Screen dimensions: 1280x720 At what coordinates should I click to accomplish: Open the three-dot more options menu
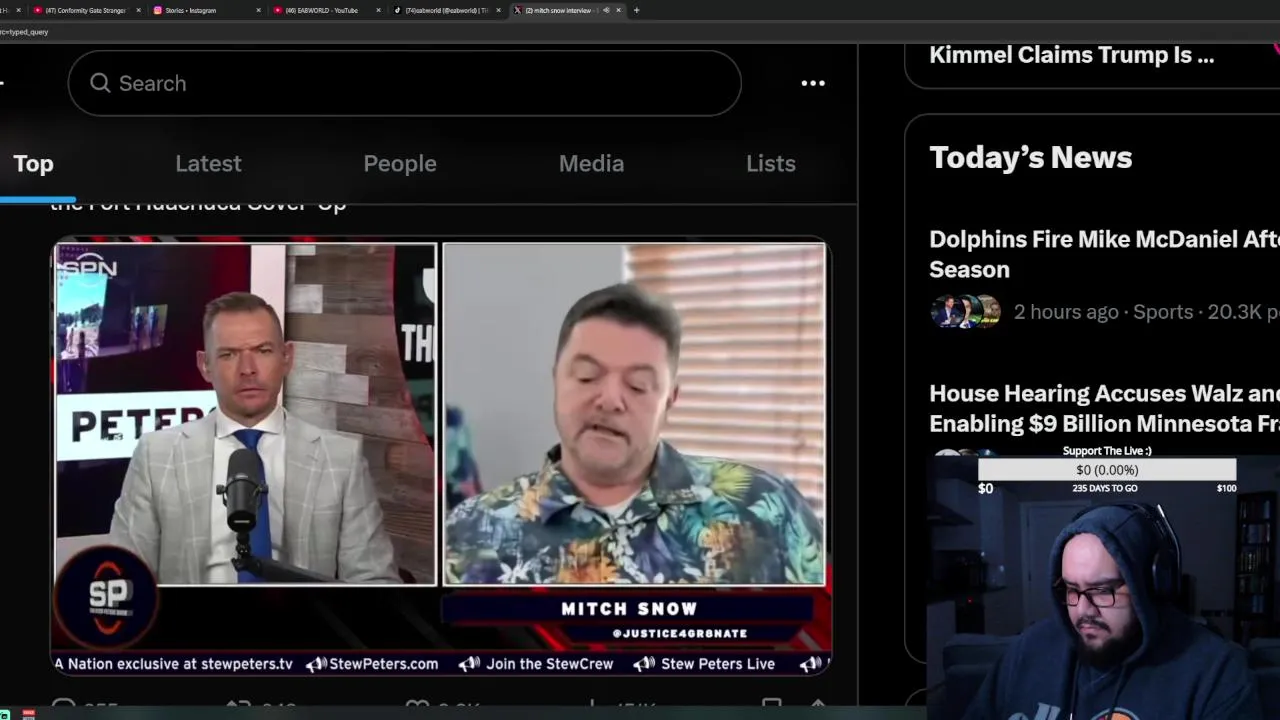tap(813, 83)
